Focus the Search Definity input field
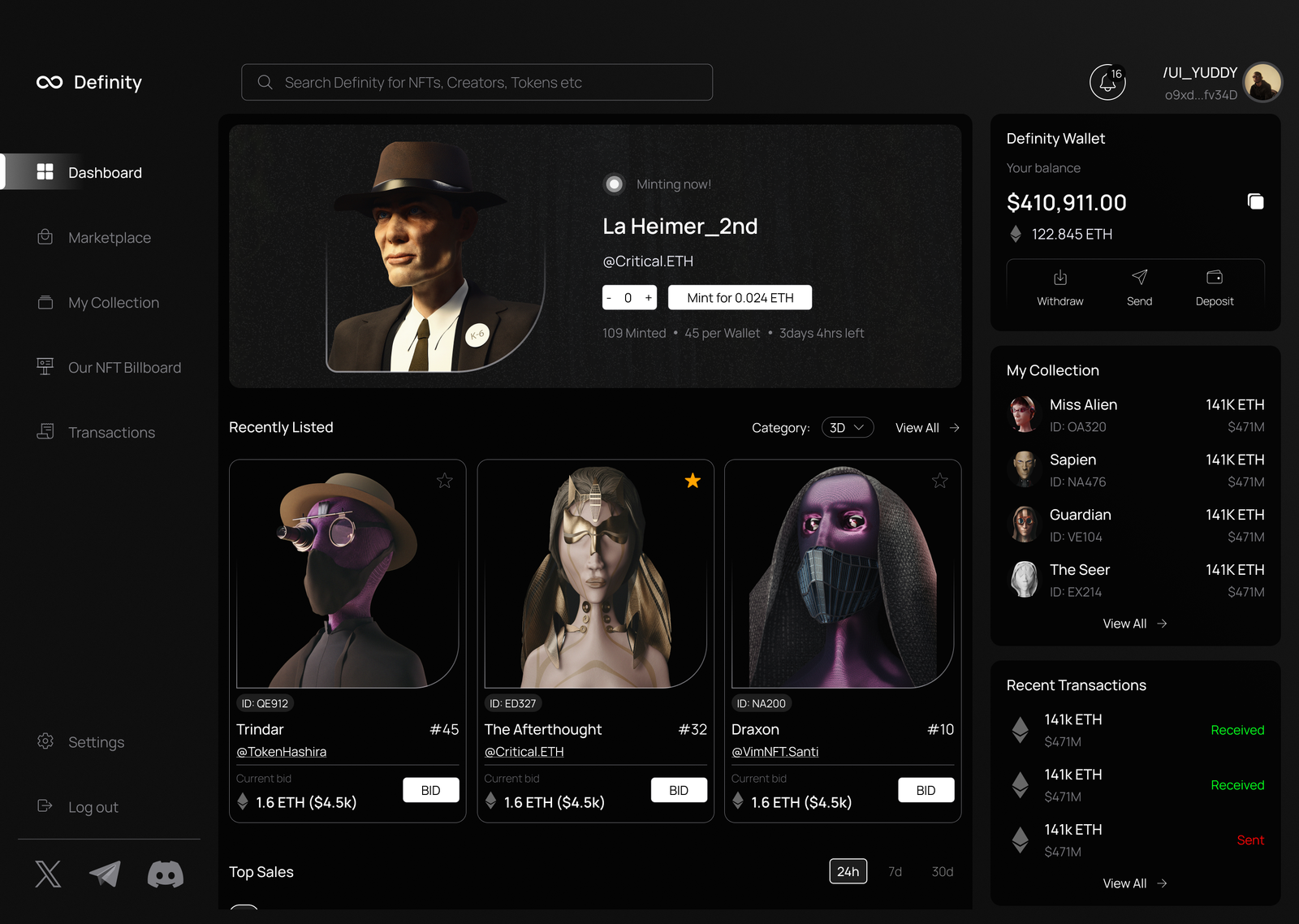Screen dimensions: 1299x924 tap(477, 82)
